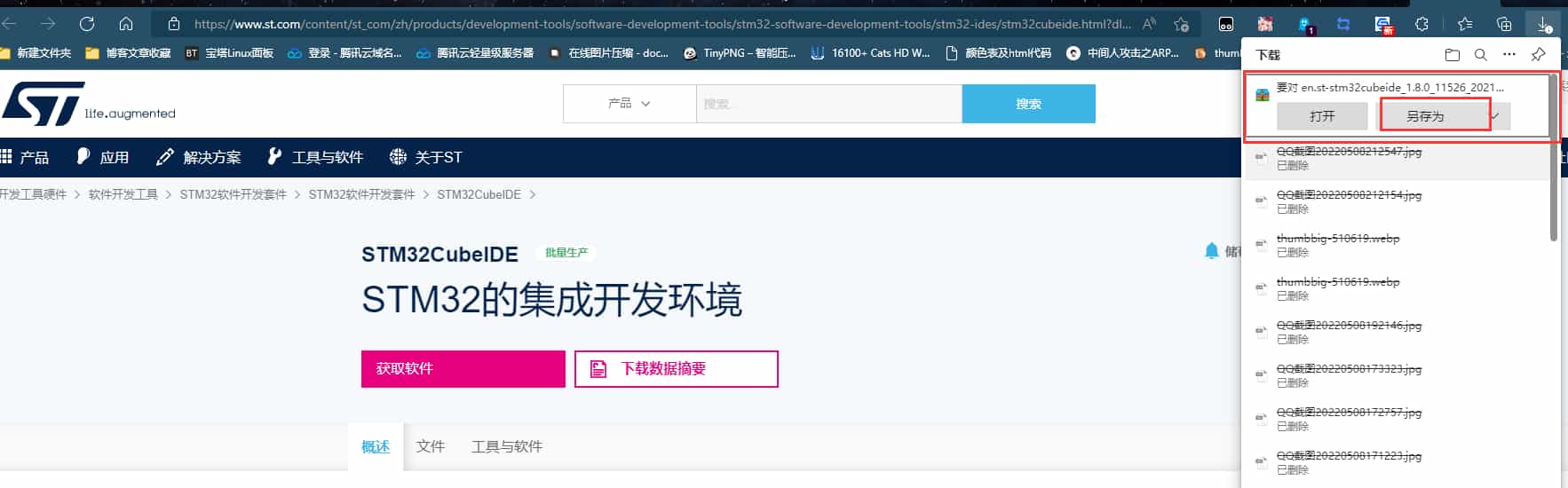The height and width of the screenshot is (488, 1568).
Task: Click into the site search input field
Action: 828,104
